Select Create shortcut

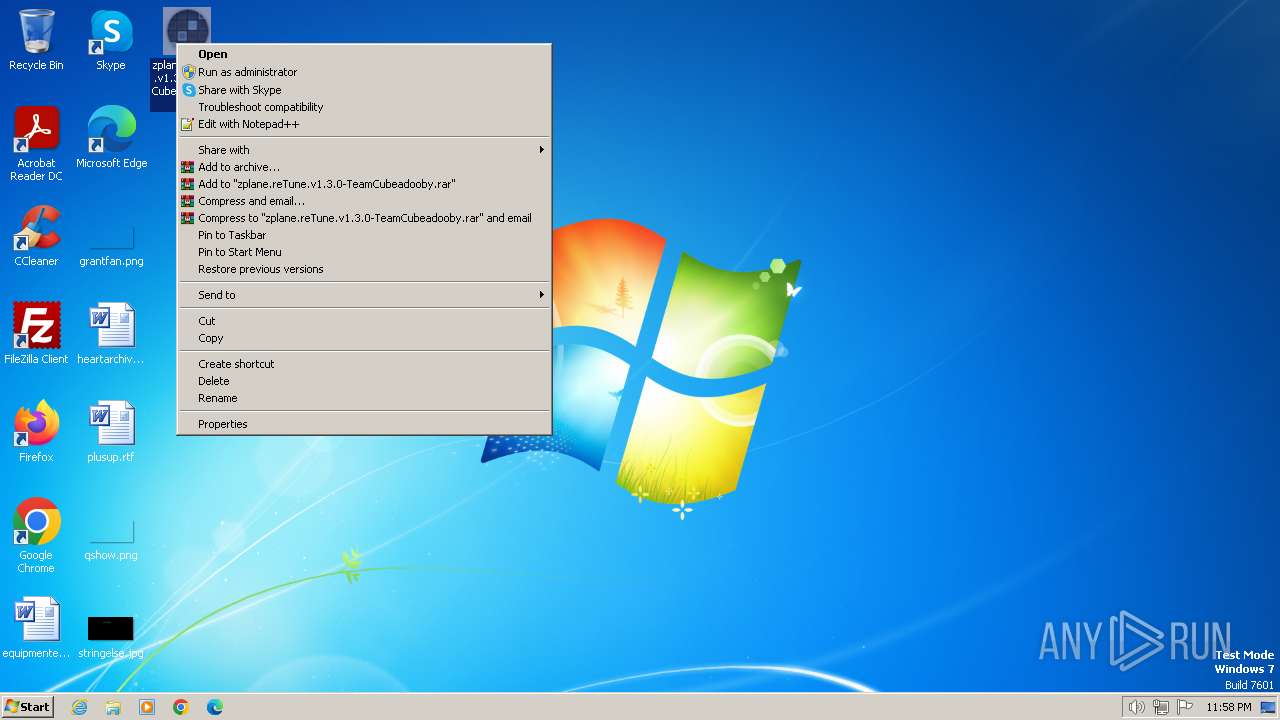click(x=364, y=364)
